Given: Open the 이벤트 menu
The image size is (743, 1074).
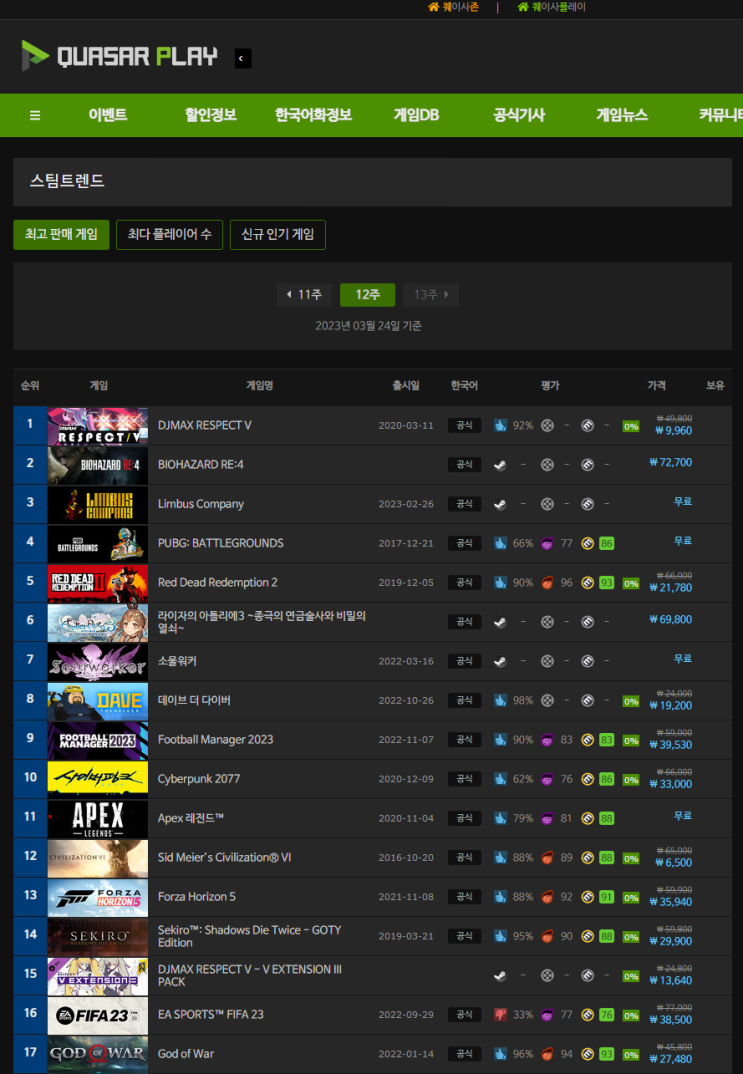Looking at the screenshot, I should (108, 115).
